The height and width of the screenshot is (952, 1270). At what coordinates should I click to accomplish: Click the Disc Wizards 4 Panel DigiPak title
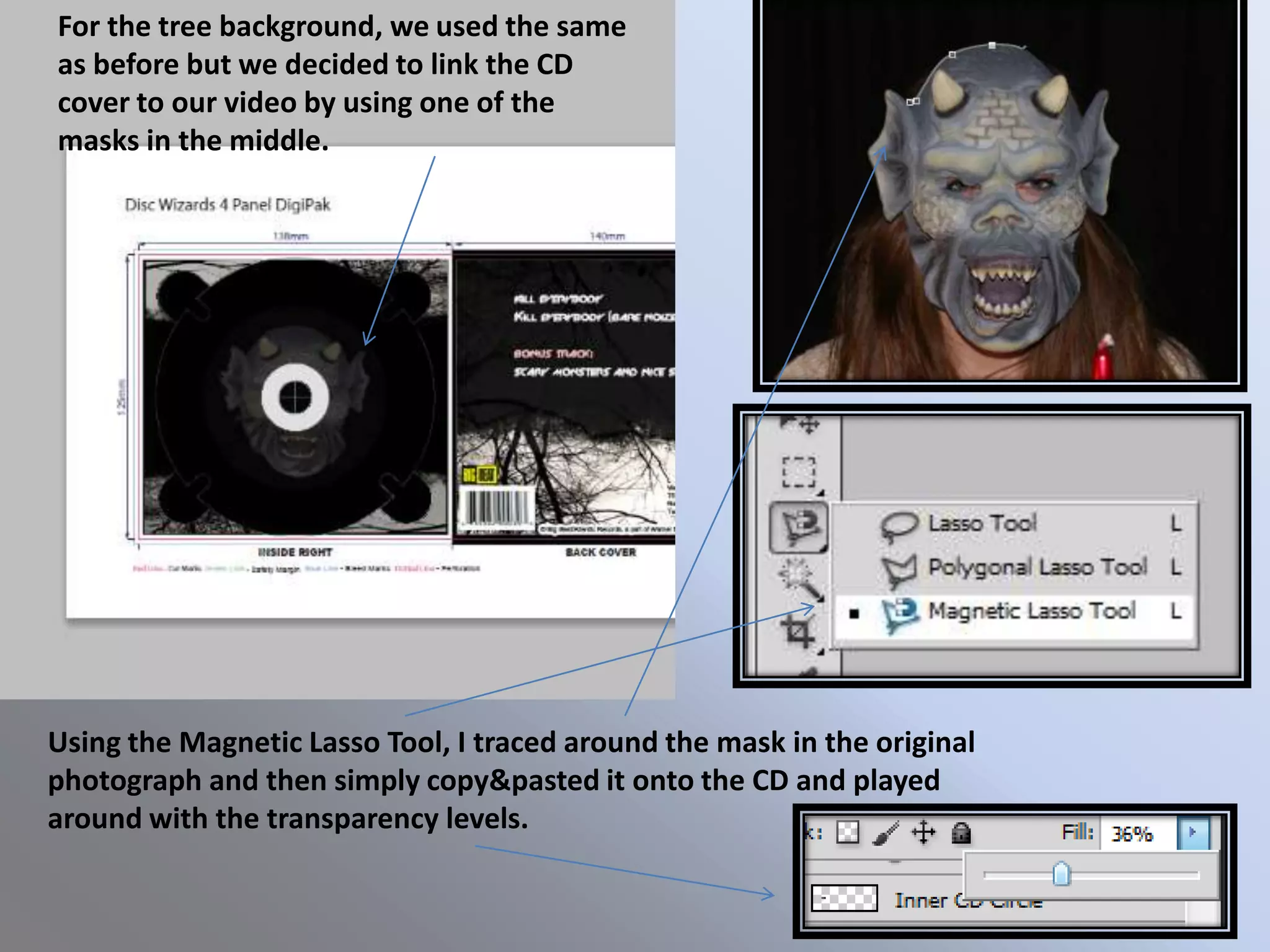point(228,205)
